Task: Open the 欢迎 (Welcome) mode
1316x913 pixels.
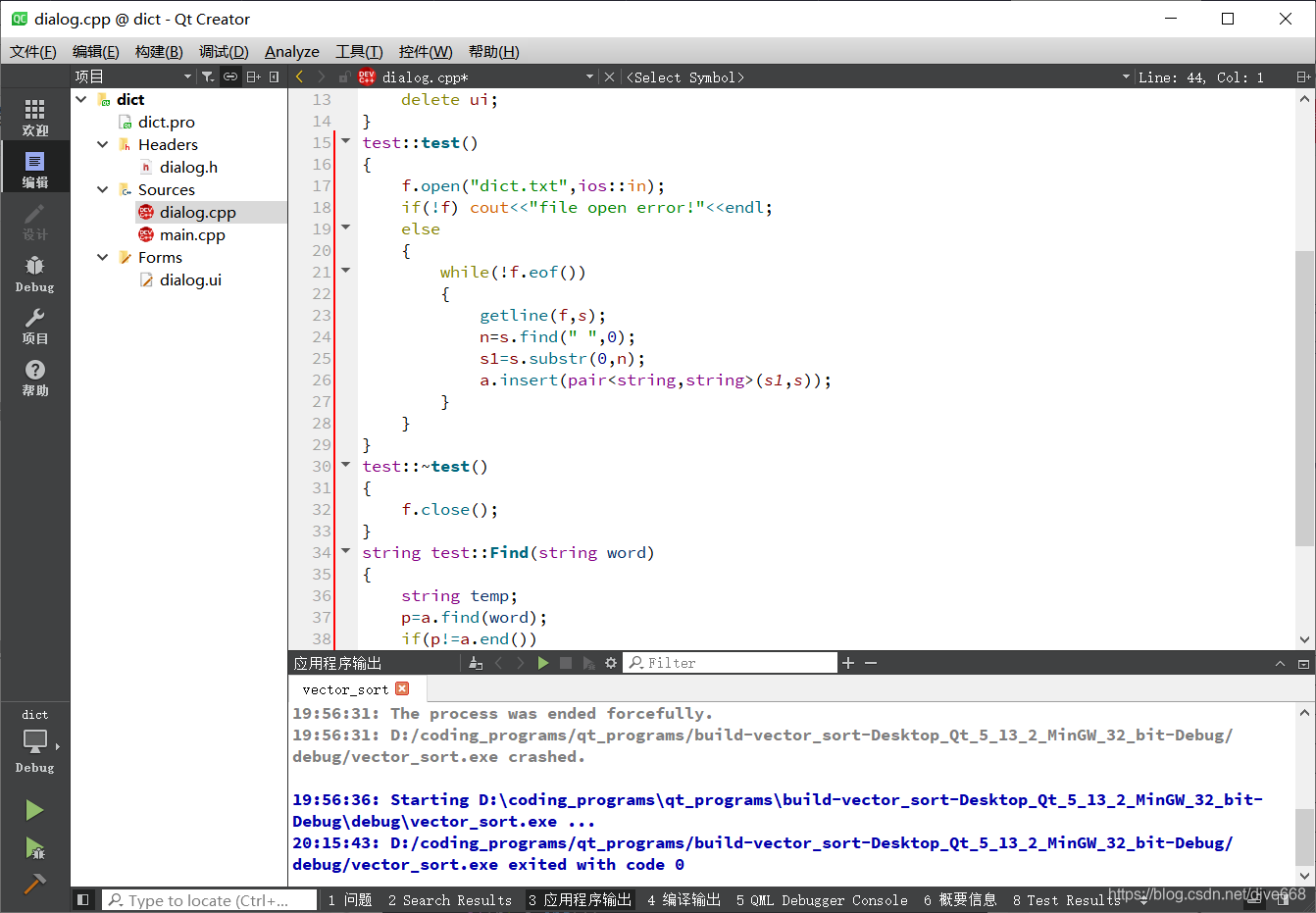Action: coord(35,117)
